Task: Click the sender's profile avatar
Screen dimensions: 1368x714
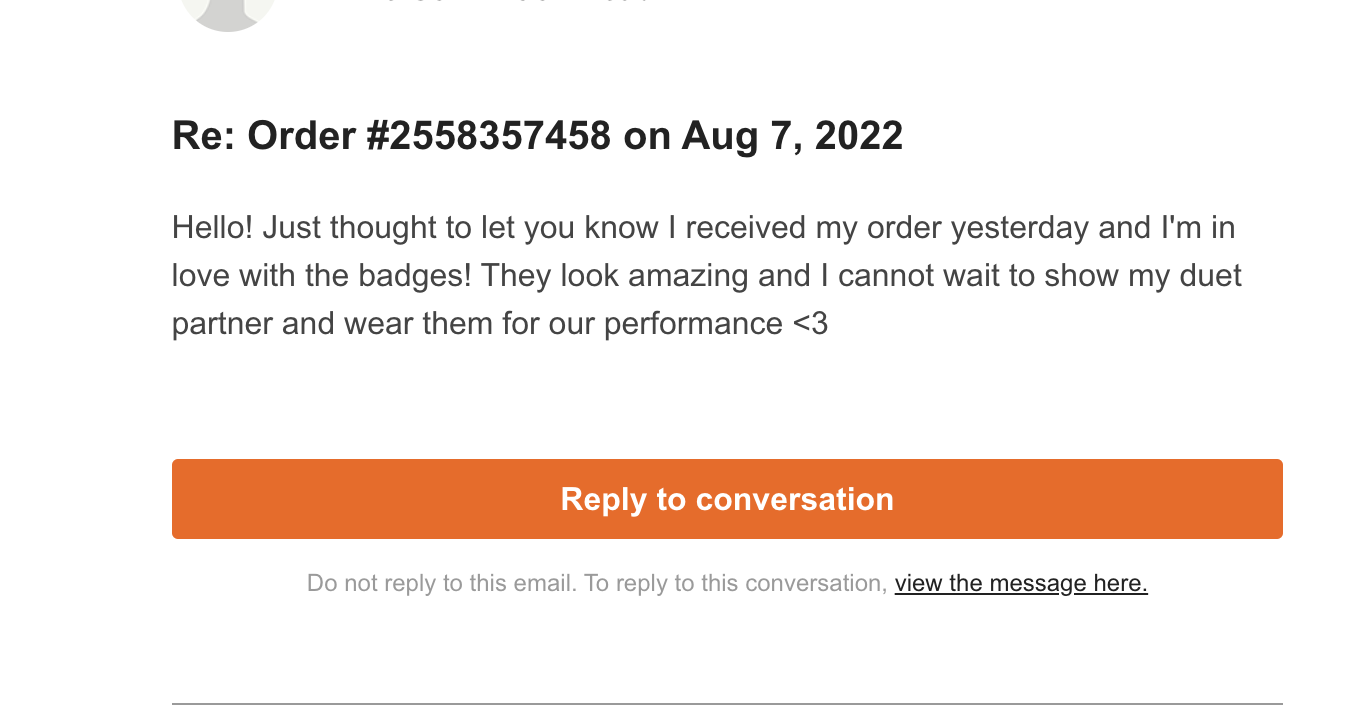Action: 228,10
